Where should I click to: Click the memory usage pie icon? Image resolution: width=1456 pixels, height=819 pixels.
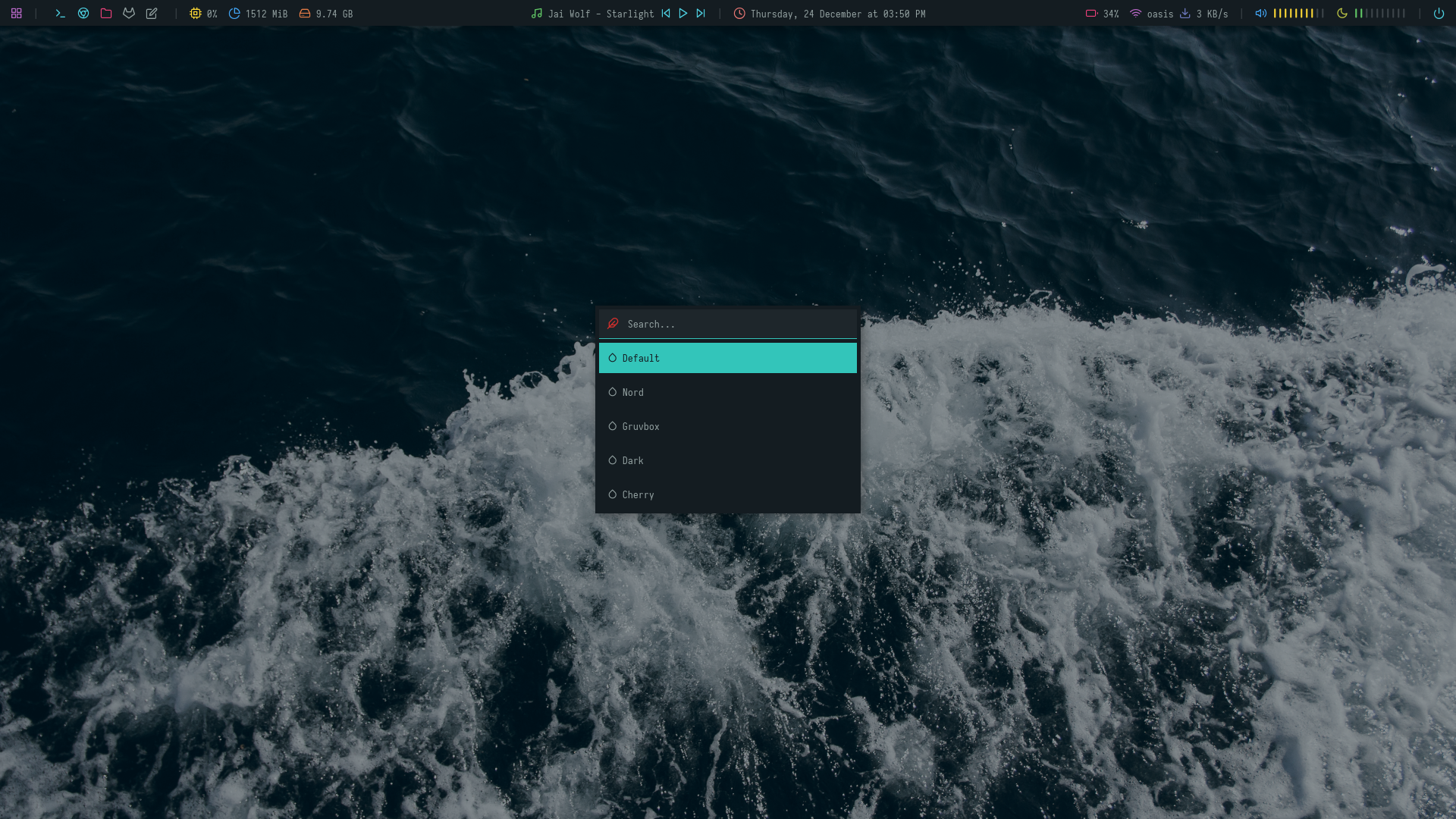234,14
